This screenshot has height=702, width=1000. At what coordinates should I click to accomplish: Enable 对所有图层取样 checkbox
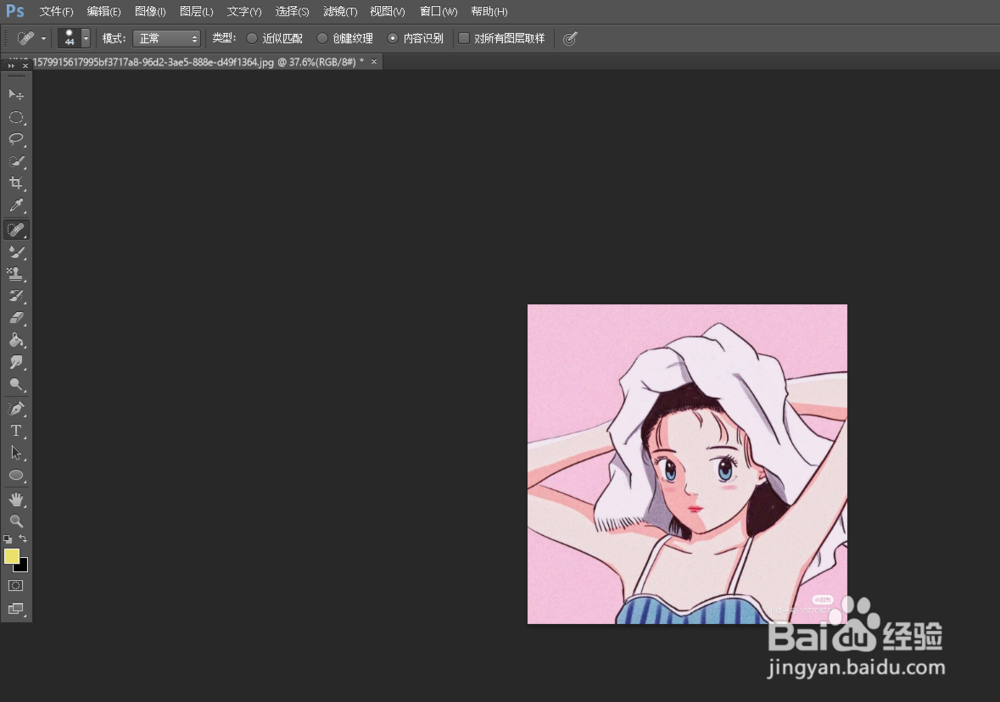464,39
